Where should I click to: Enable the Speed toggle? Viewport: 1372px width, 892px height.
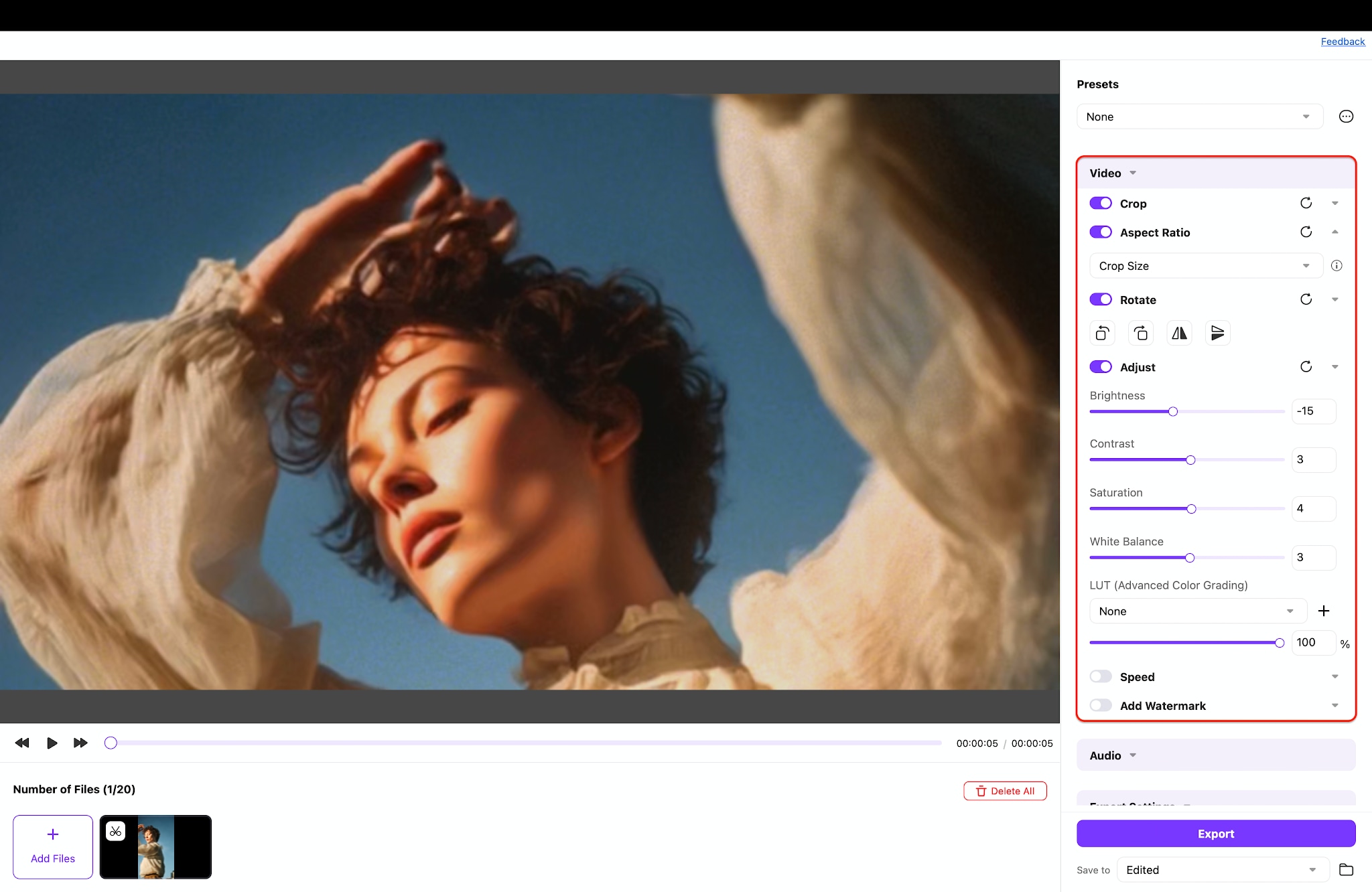[x=1101, y=676]
